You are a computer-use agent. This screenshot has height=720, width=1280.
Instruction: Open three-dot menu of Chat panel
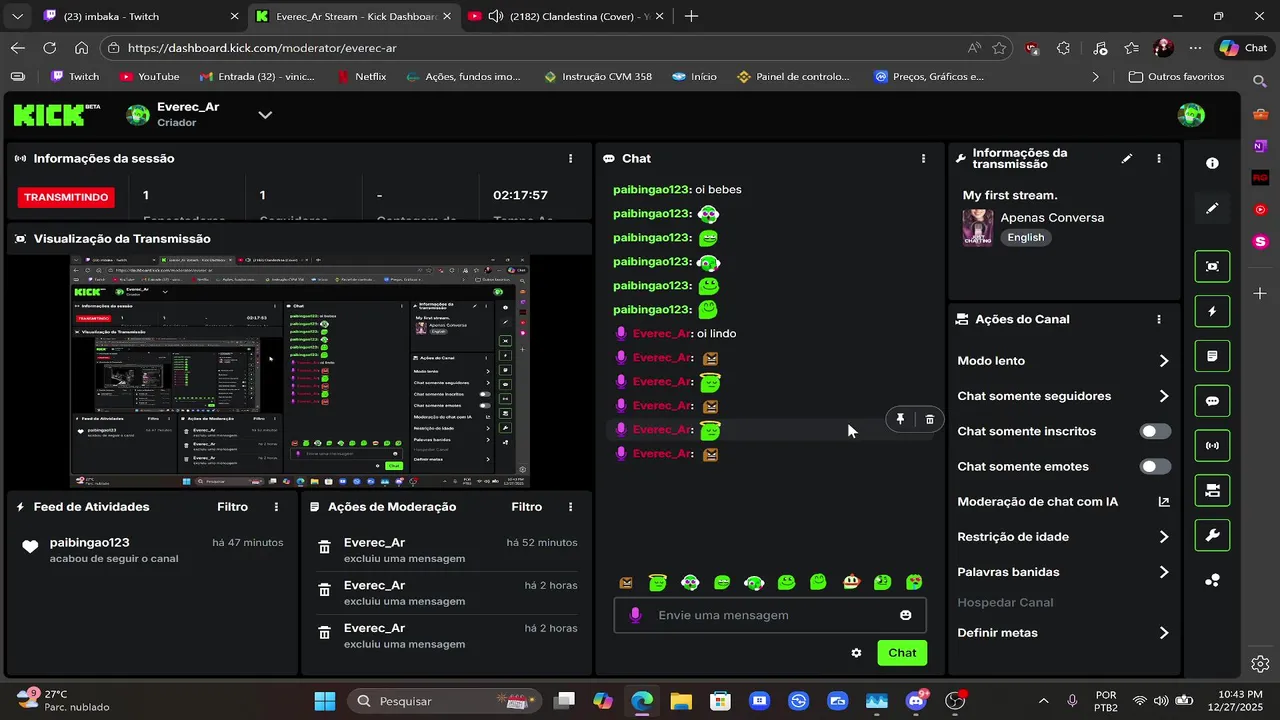[923, 158]
